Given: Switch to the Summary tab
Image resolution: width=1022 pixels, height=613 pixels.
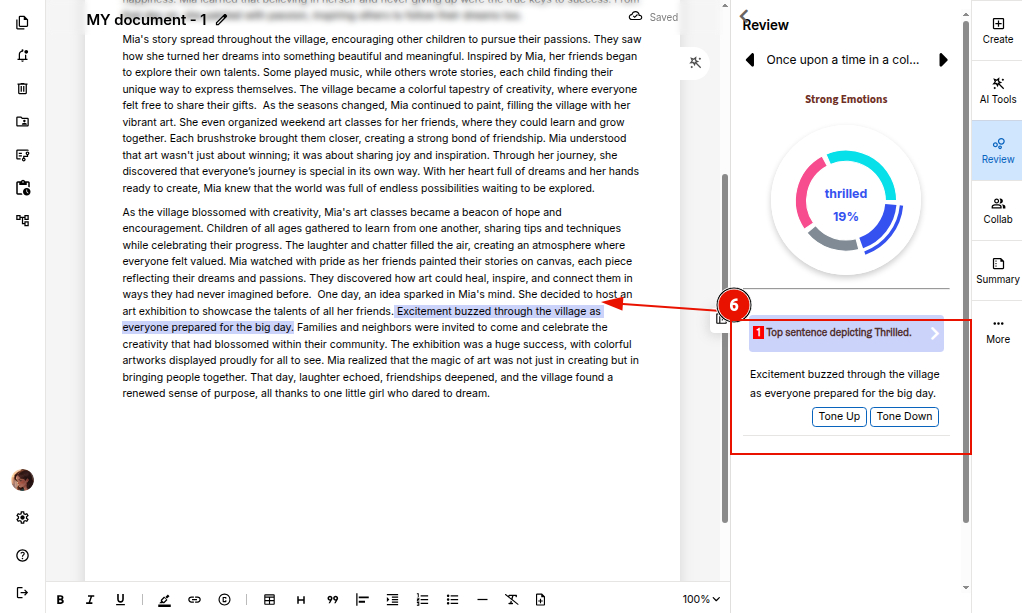Looking at the screenshot, I should click(997, 270).
